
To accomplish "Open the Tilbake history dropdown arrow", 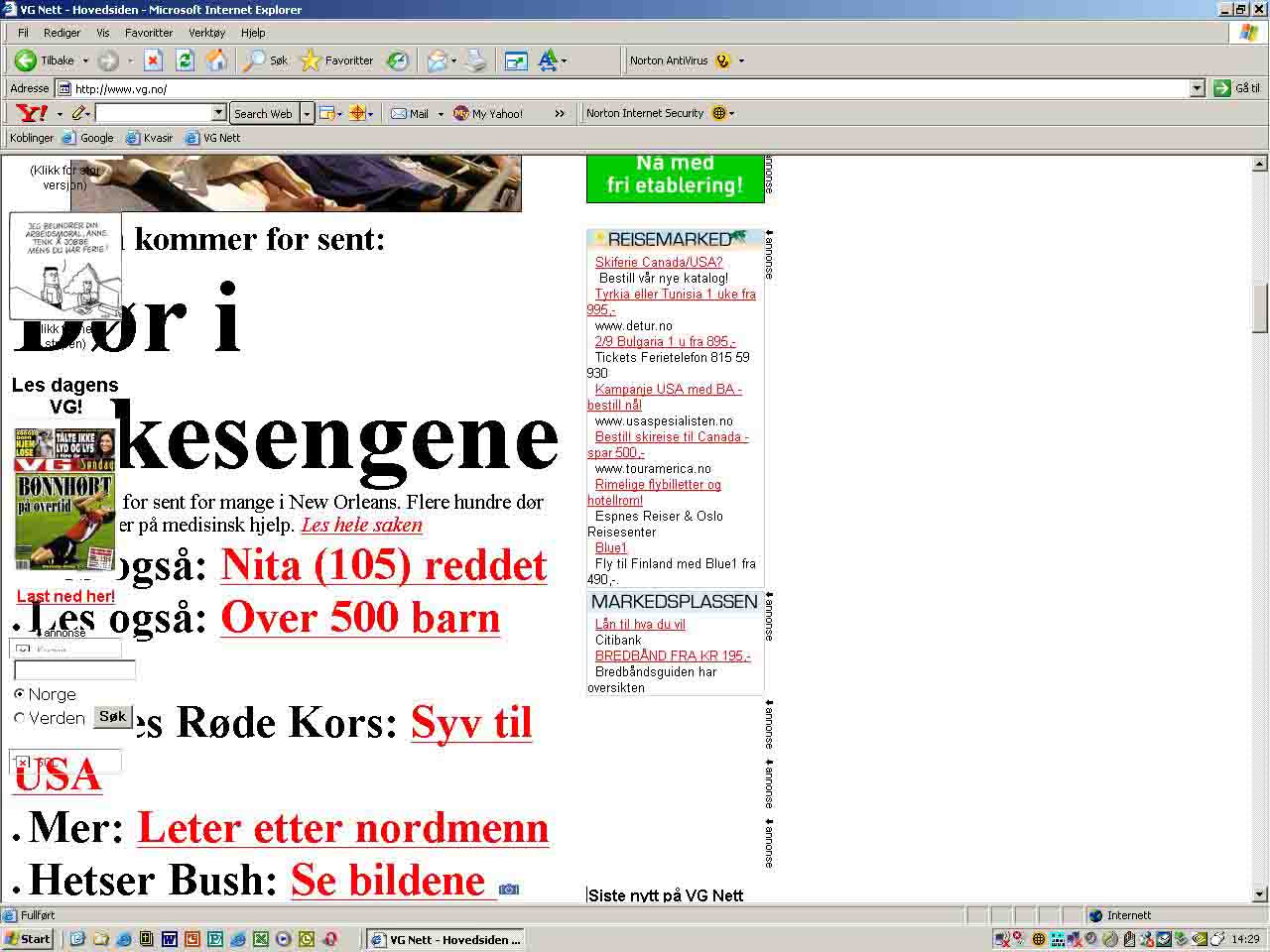I will click(x=85, y=60).
